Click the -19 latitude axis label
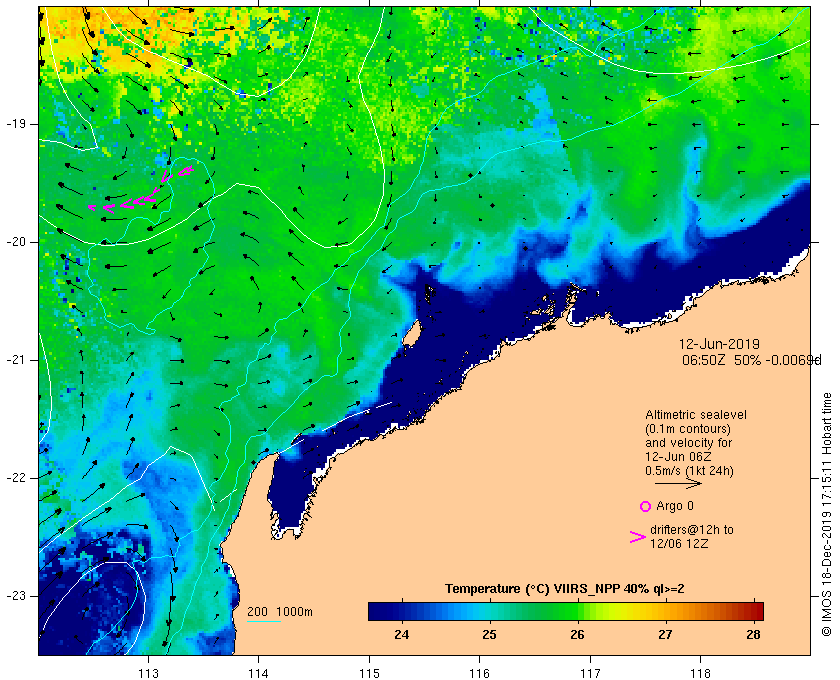The width and height of the screenshot is (840, 680). tap(15, 124)
